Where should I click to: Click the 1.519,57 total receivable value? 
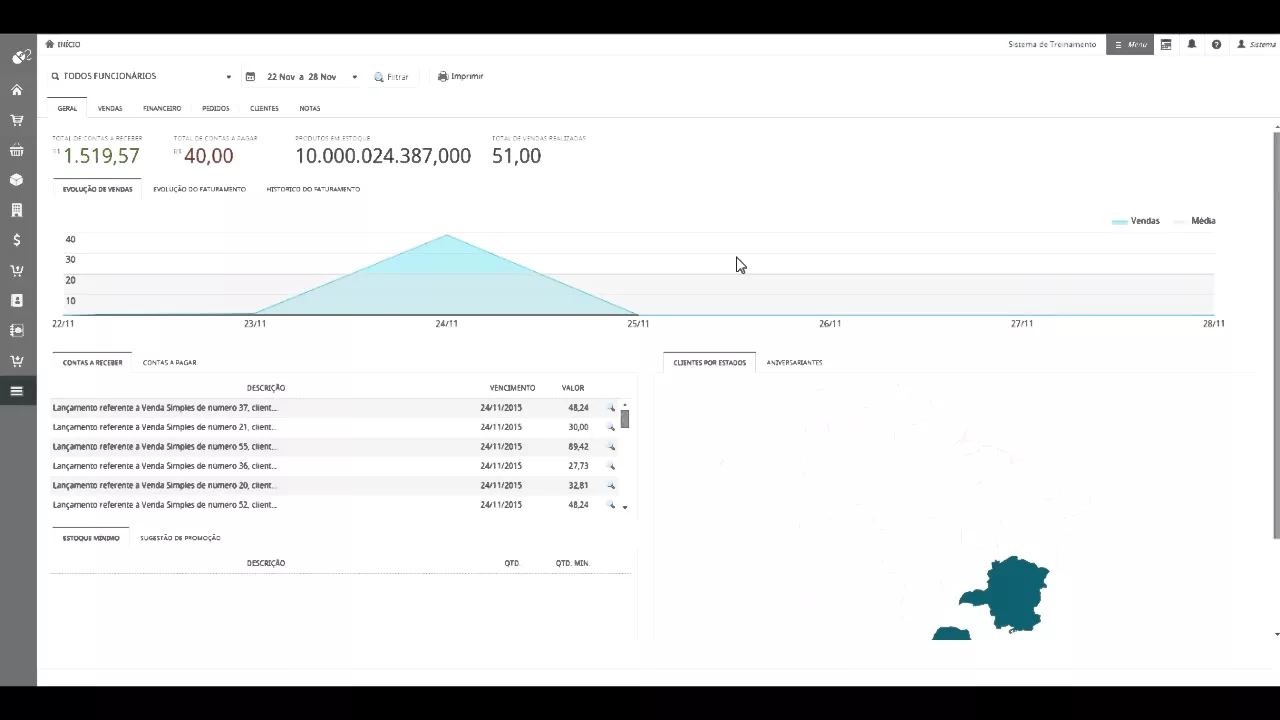[x=101, y=156]
